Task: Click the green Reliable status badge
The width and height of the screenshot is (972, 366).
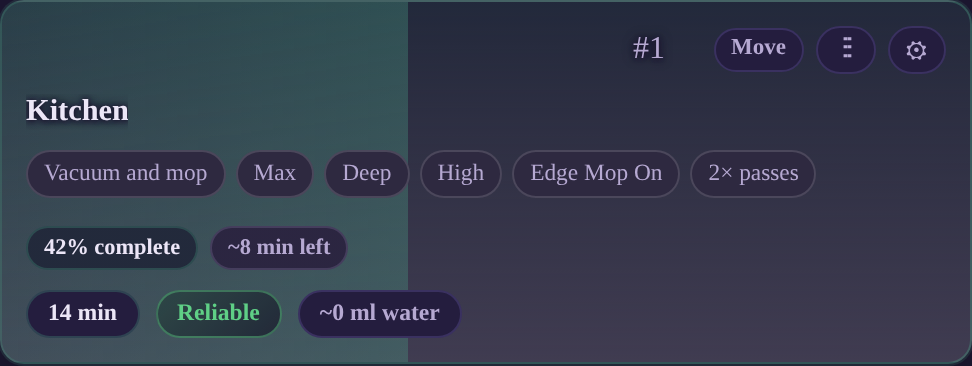Action: [218, 314]
